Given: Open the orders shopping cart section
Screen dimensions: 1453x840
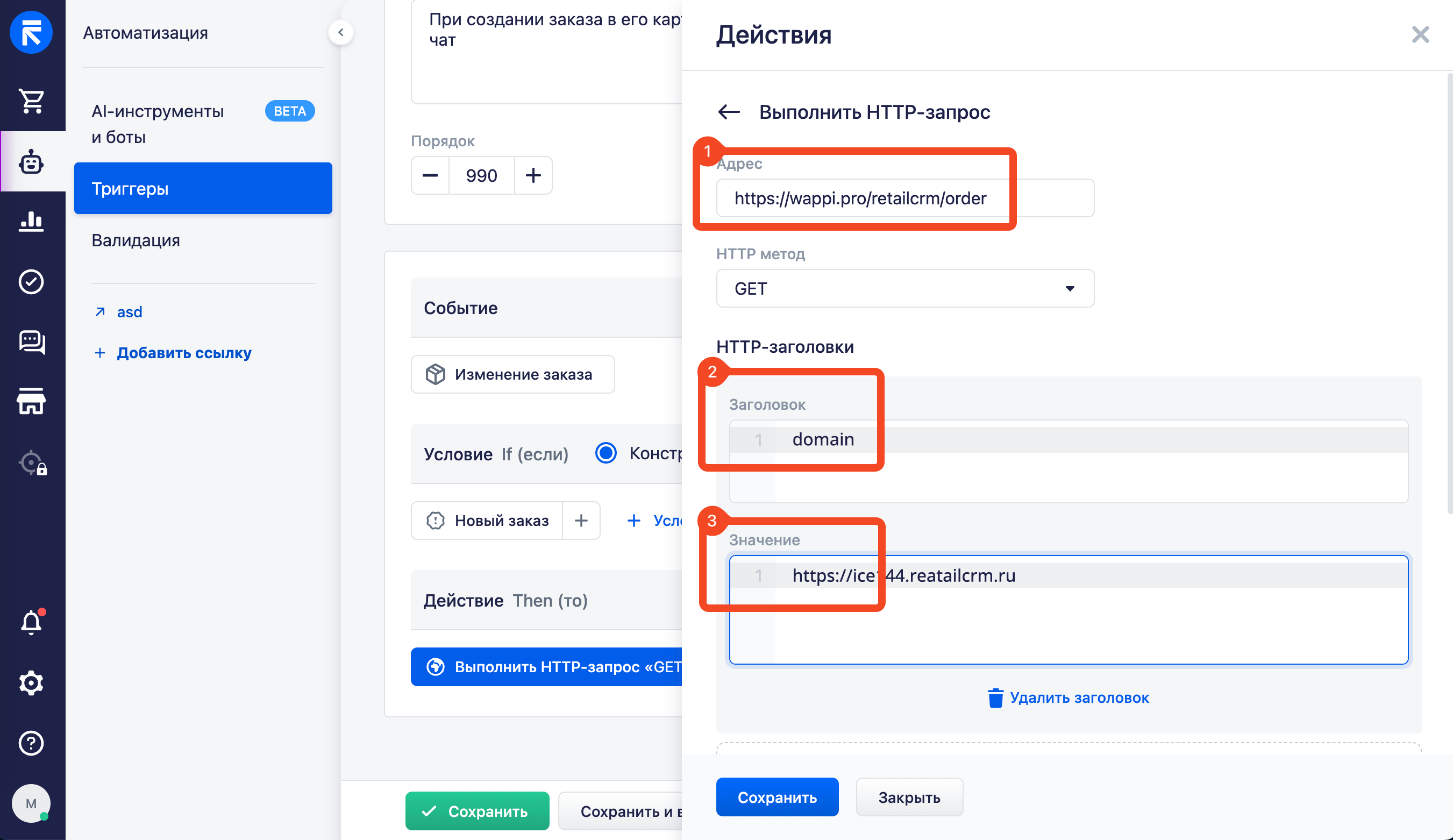Looking at the screenshot, I should 32,102.
